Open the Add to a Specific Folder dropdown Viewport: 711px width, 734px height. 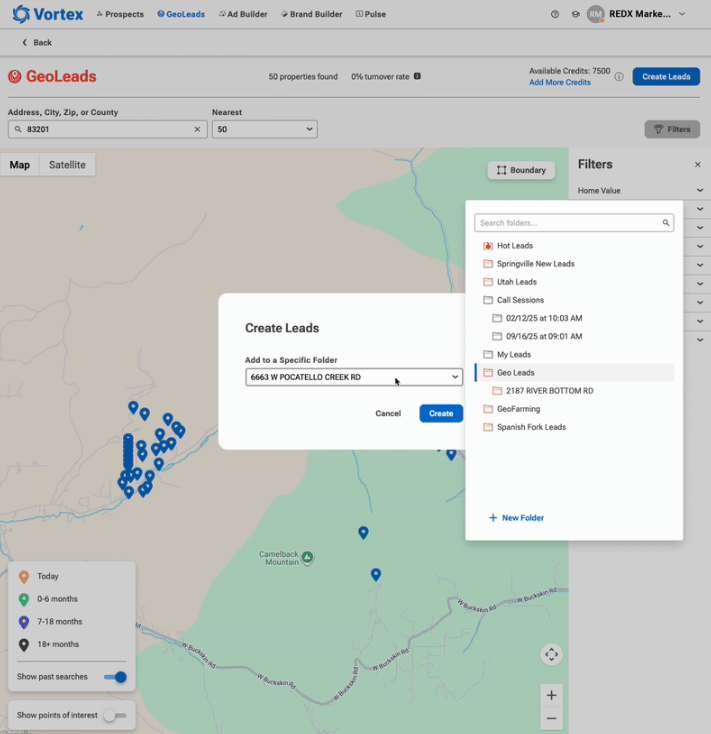[353, 377]
